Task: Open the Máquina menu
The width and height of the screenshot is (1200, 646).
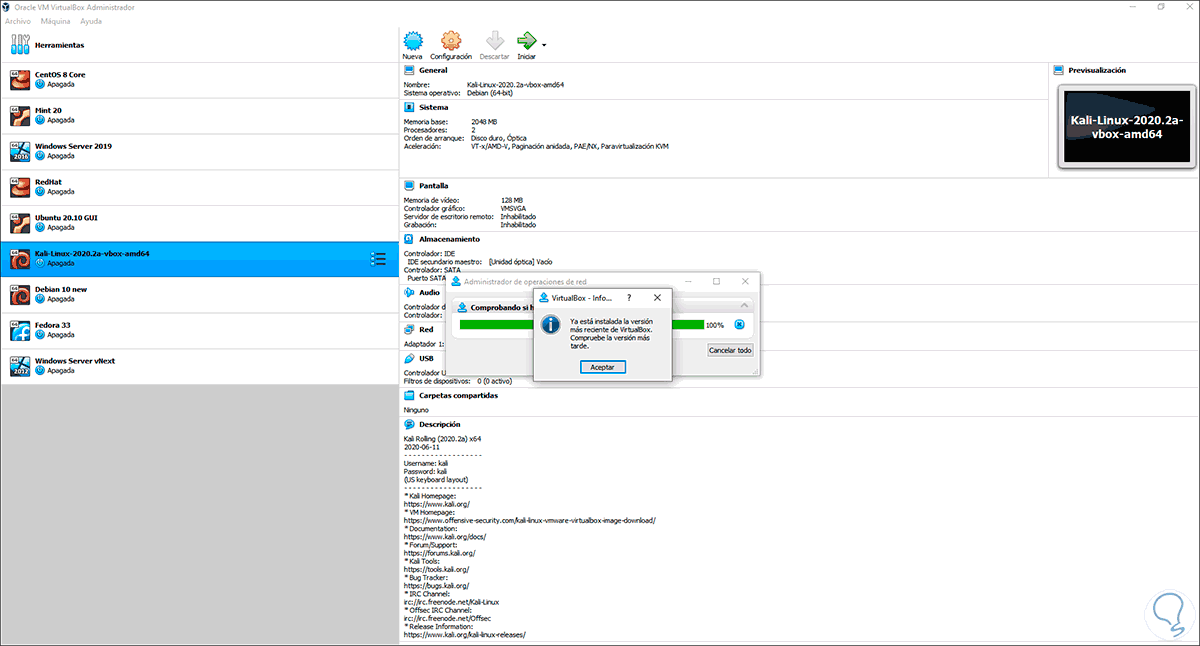Action: coord(57,20)
